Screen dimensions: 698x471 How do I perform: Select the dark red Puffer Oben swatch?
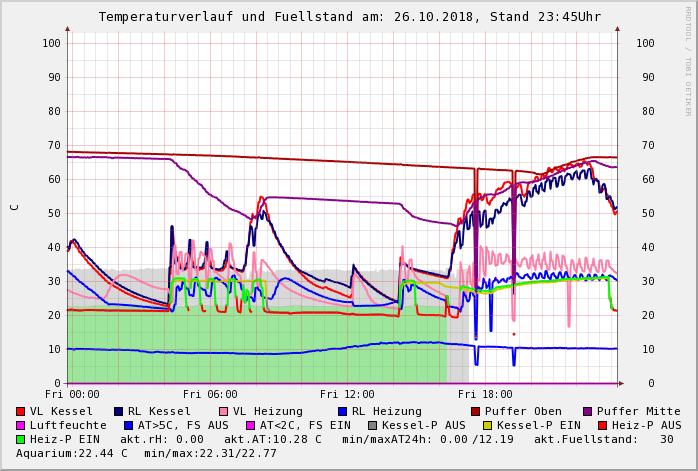[476, 411]
